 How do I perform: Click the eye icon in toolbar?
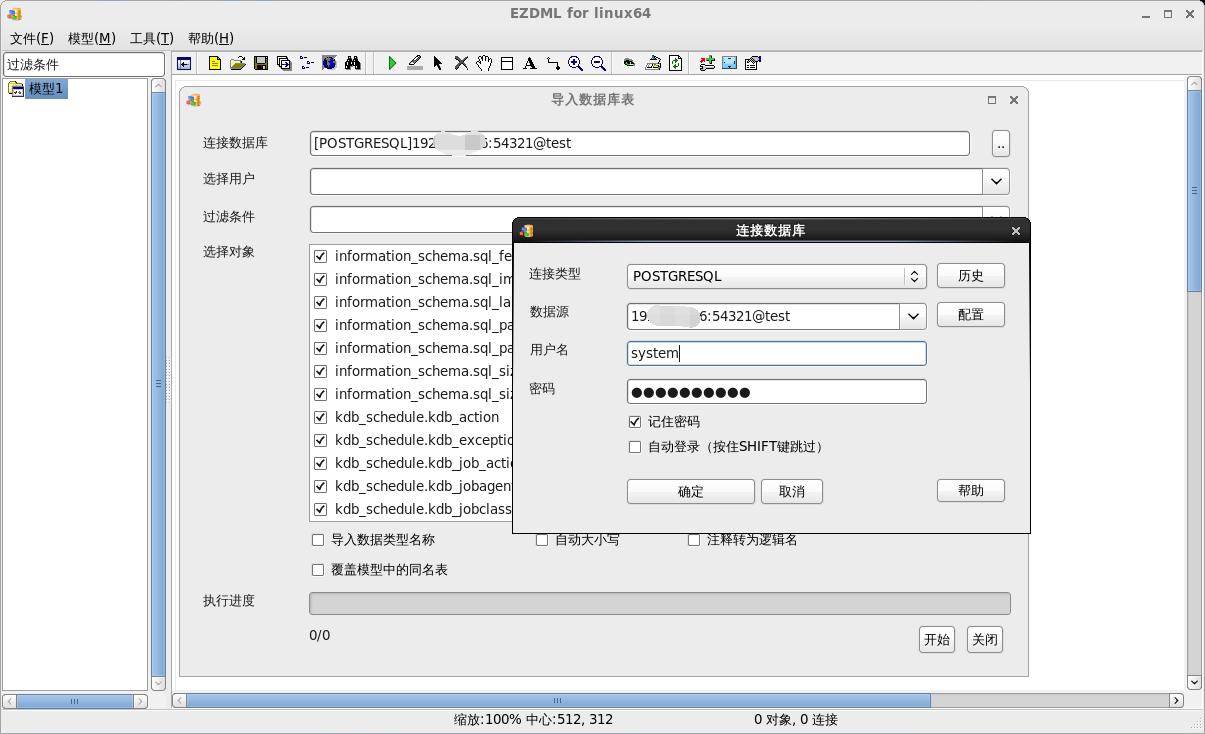click(x=630, y=63)
